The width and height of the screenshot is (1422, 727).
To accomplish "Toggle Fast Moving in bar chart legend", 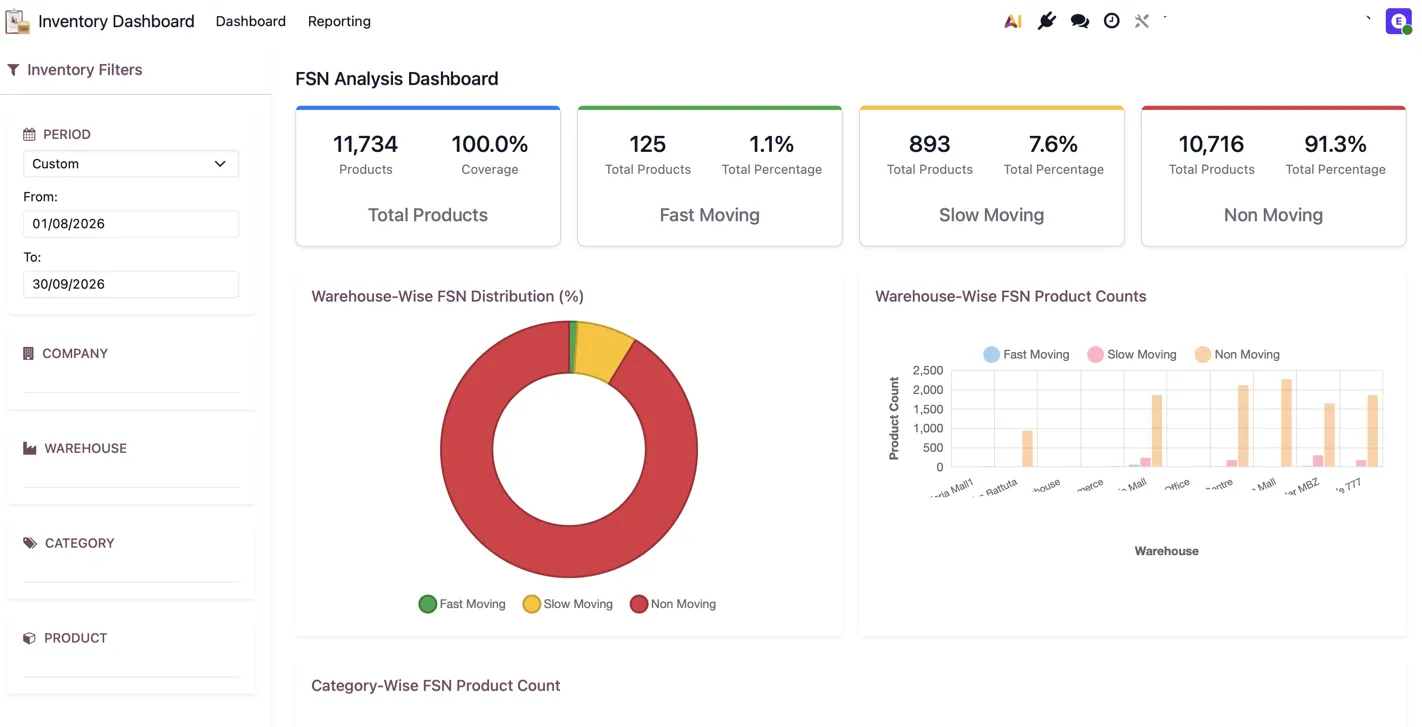I will pyautogui.click(x=1026, y=354).
